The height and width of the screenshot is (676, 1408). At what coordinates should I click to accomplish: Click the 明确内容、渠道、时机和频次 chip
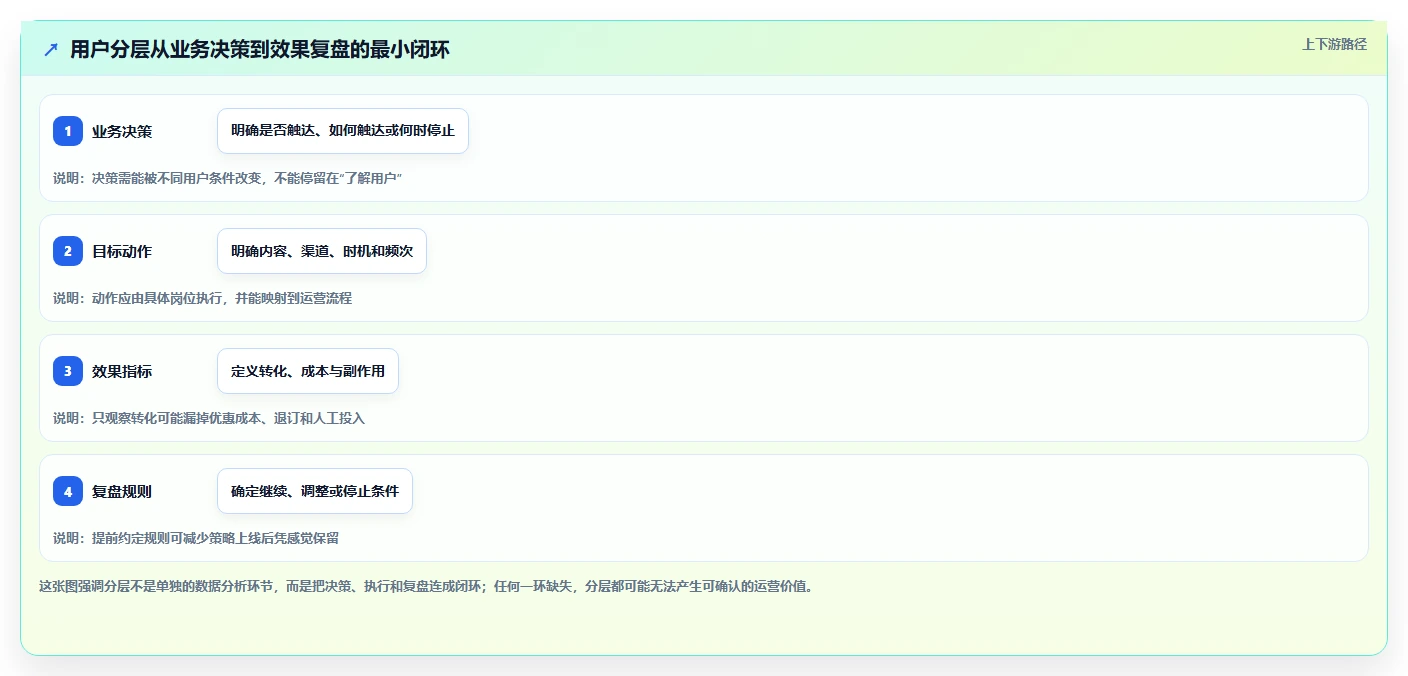pyautogui.click(x=322, y=251)
